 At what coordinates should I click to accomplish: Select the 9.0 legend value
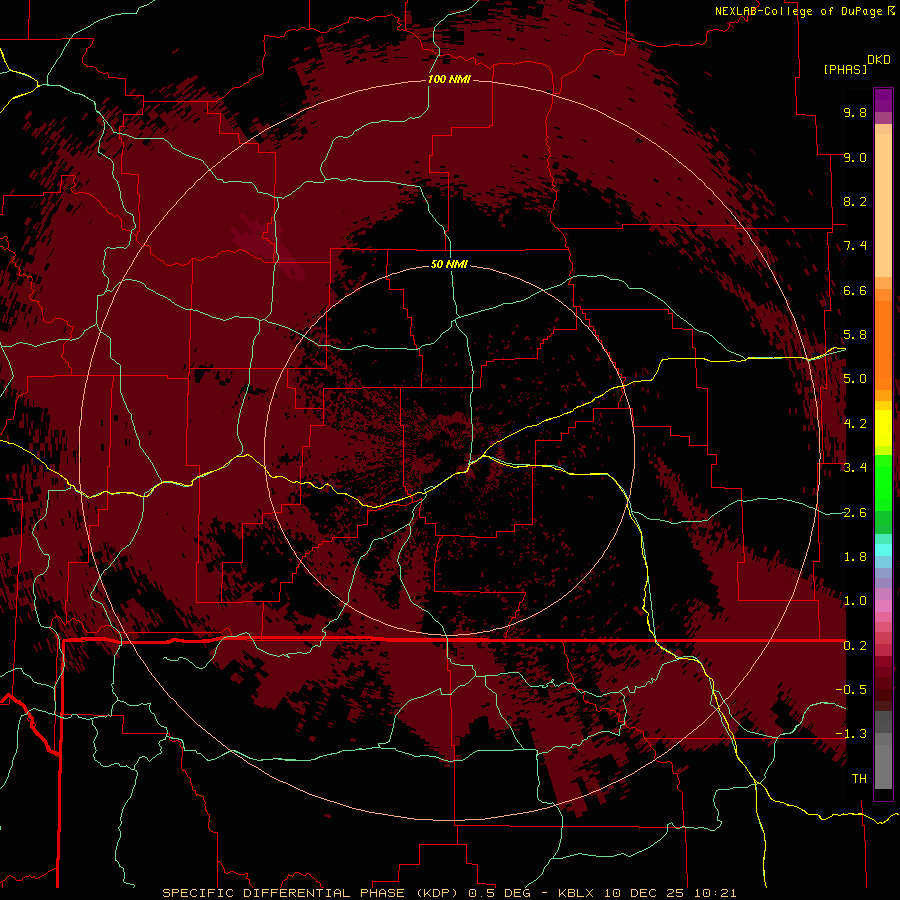855,157
